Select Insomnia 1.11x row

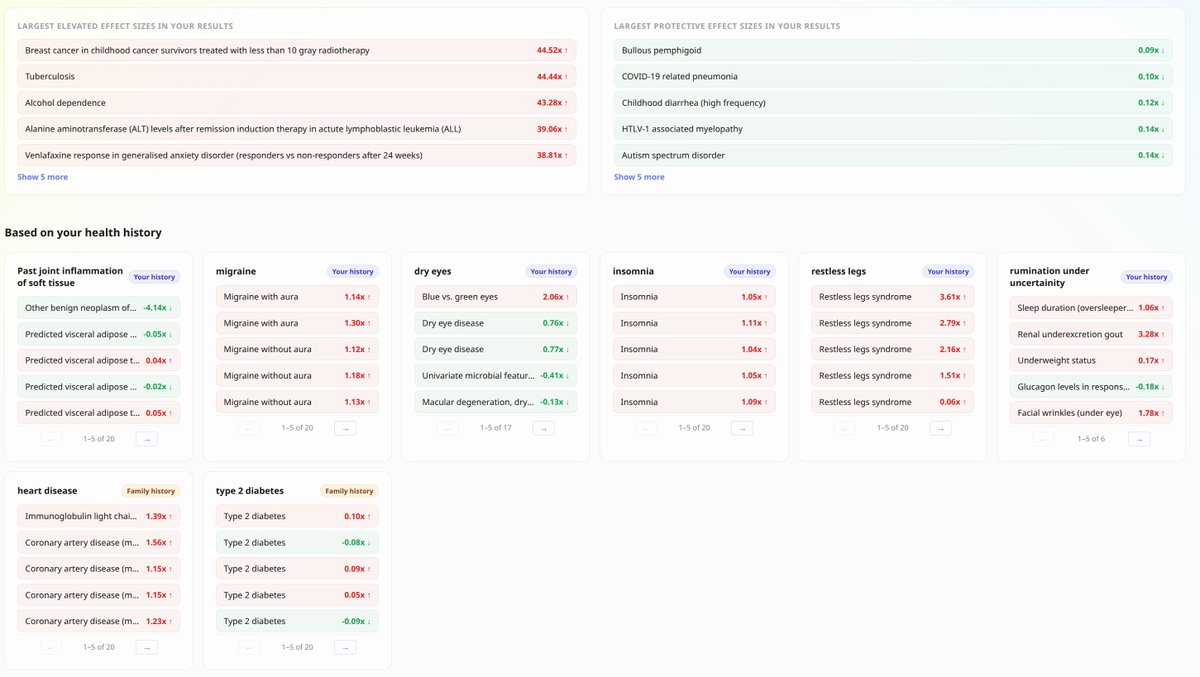pyautogui.click(x=694, y=323)
